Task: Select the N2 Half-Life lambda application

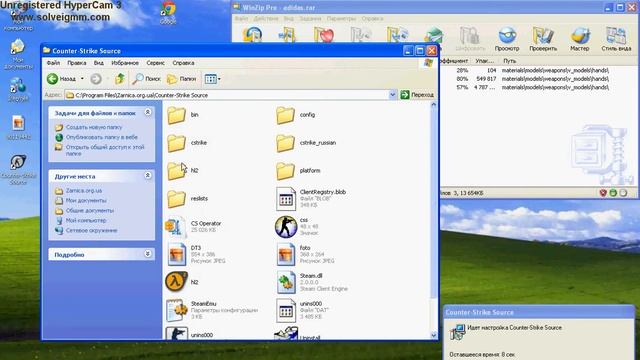Action: click(176, 282)
